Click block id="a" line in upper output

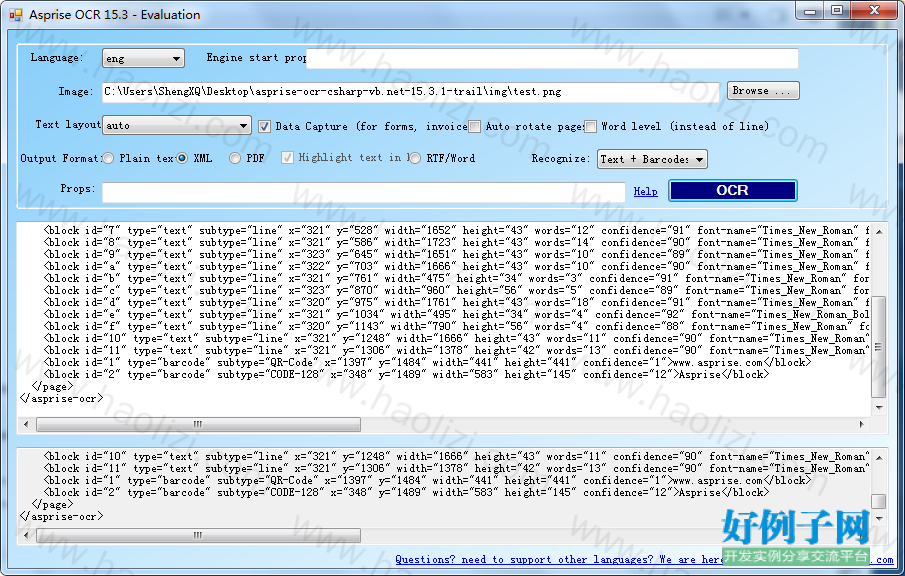click(x=456, y=267)
